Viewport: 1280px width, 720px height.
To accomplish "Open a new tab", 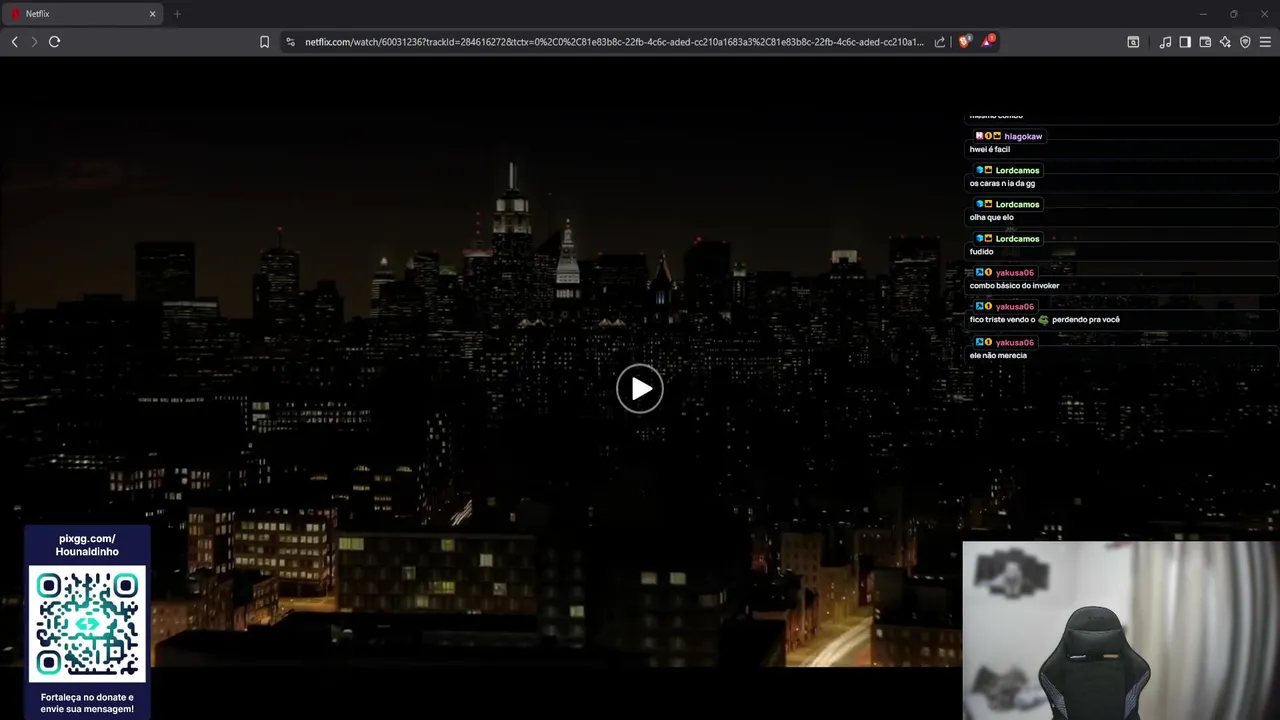I will coord(177,14).
